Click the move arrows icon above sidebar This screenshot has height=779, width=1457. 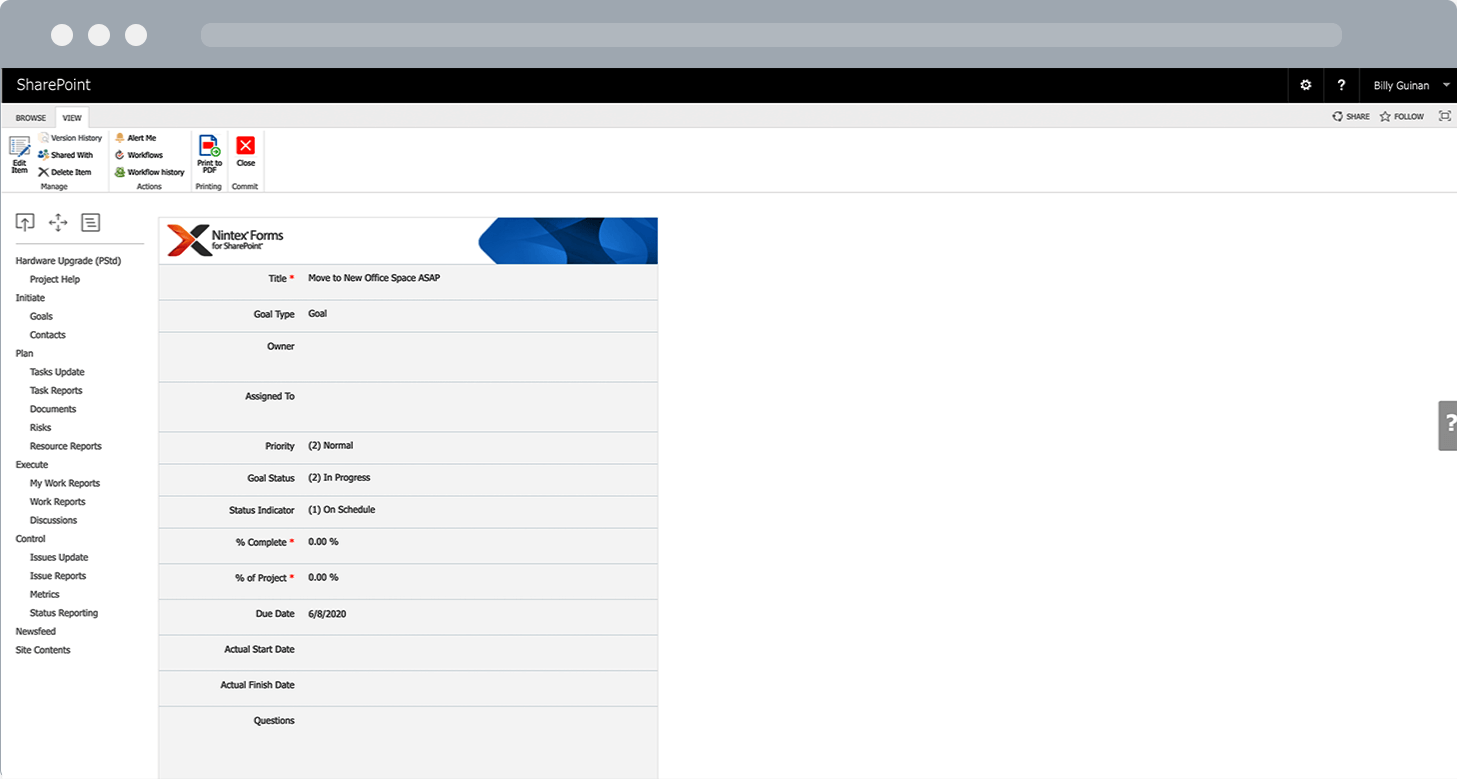pos(58,223)
